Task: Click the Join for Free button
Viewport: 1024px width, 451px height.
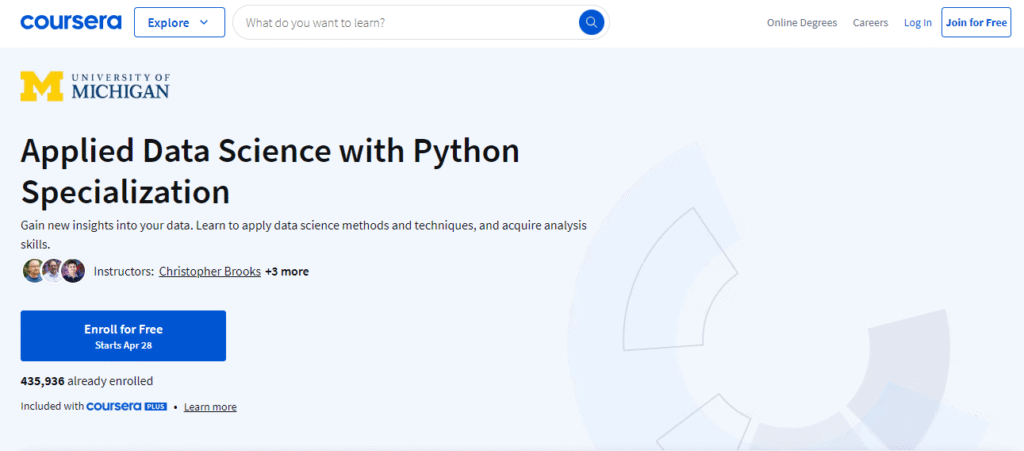Action: coord(976,22)
